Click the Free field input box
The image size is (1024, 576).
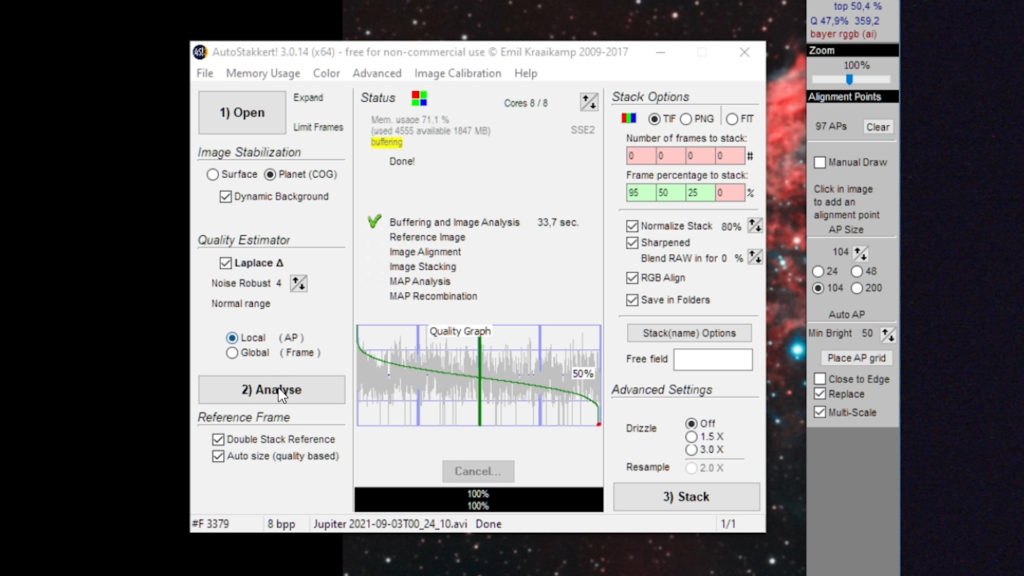[x=712, y=359]
